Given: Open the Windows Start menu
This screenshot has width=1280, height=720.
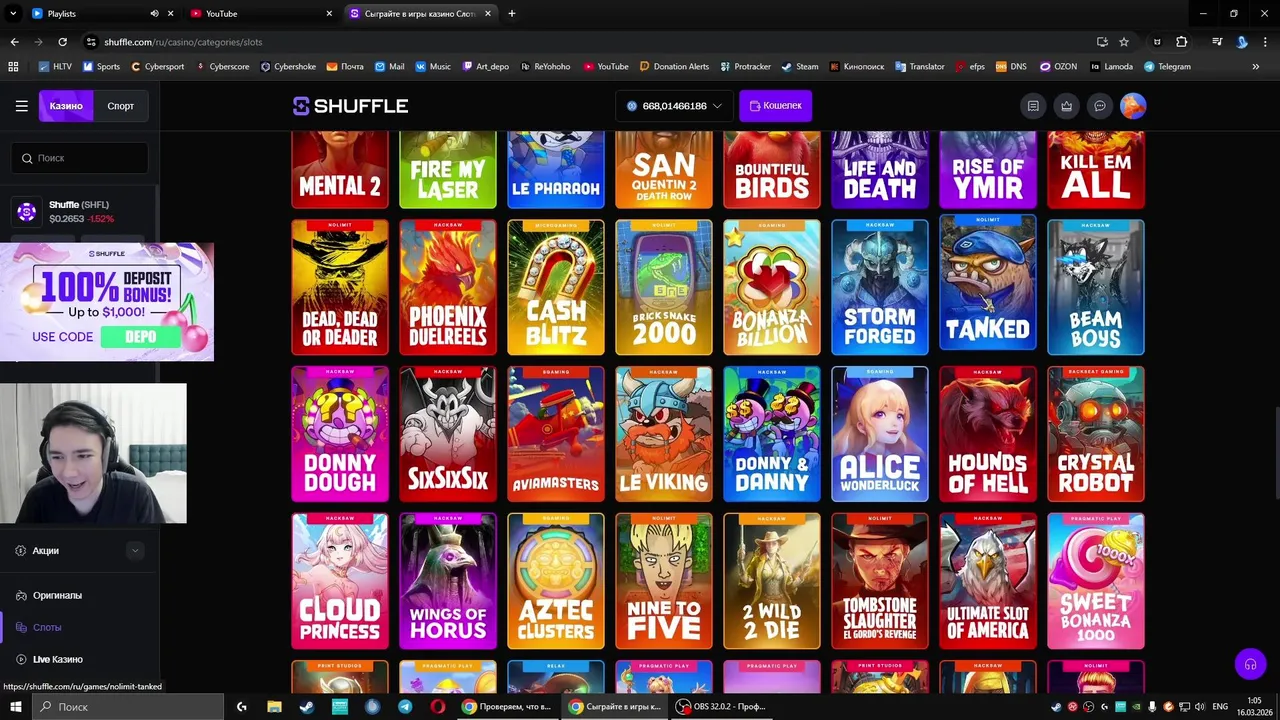Looking at the screenshot, I should point(15,706).
